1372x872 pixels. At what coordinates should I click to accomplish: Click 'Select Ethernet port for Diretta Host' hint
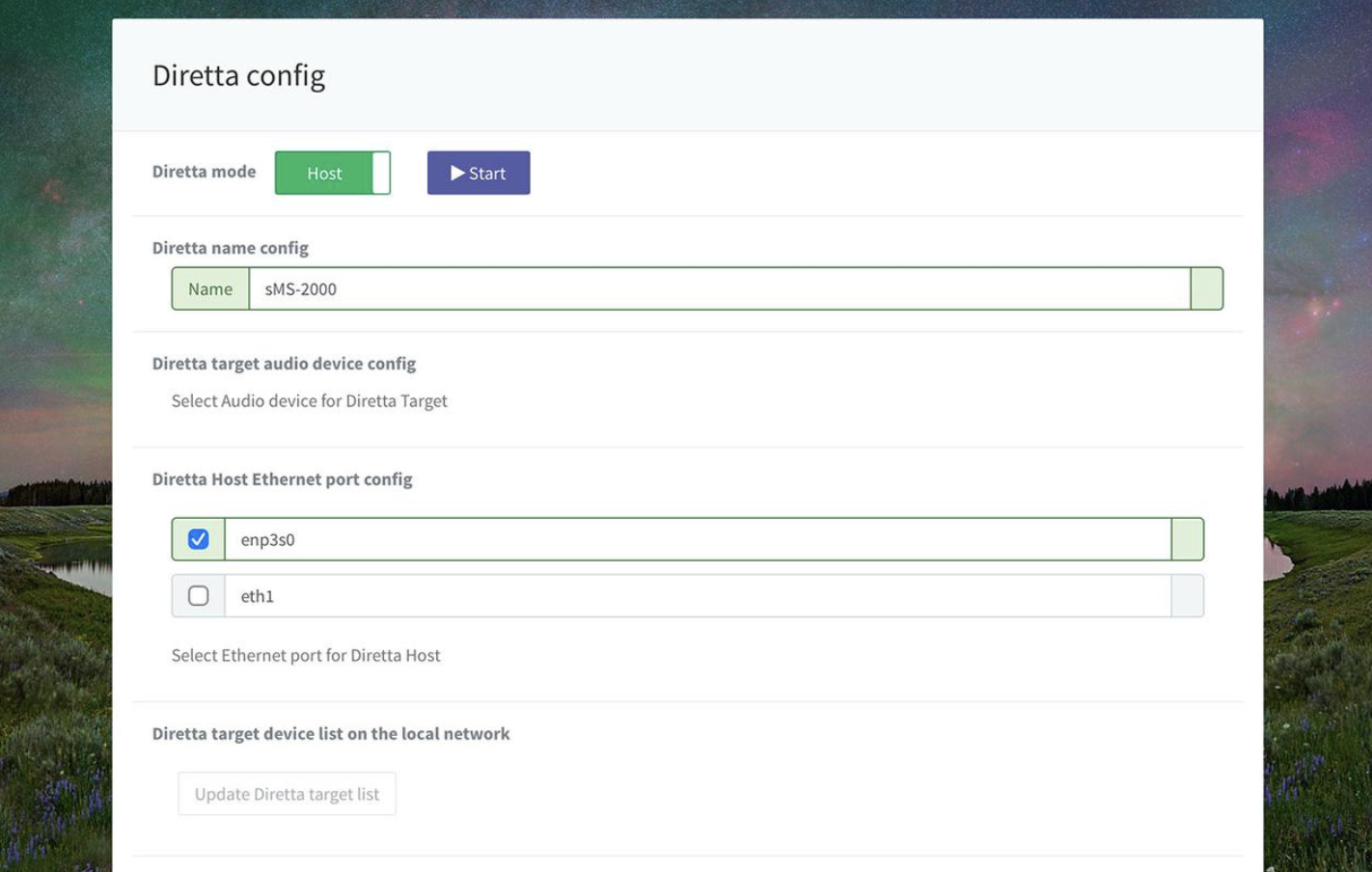(306, 656)
